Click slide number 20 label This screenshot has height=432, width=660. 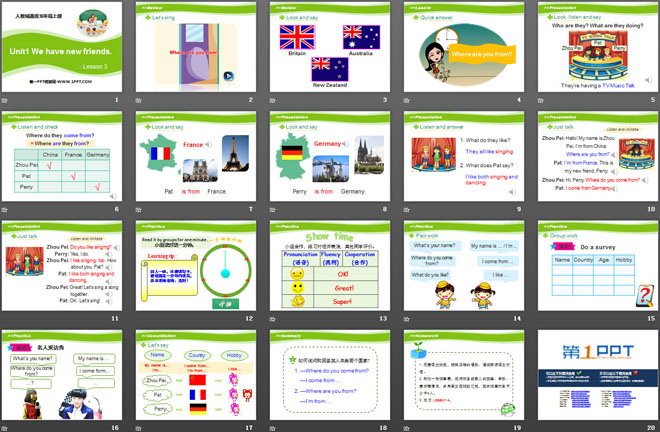[x=651, y=428]
